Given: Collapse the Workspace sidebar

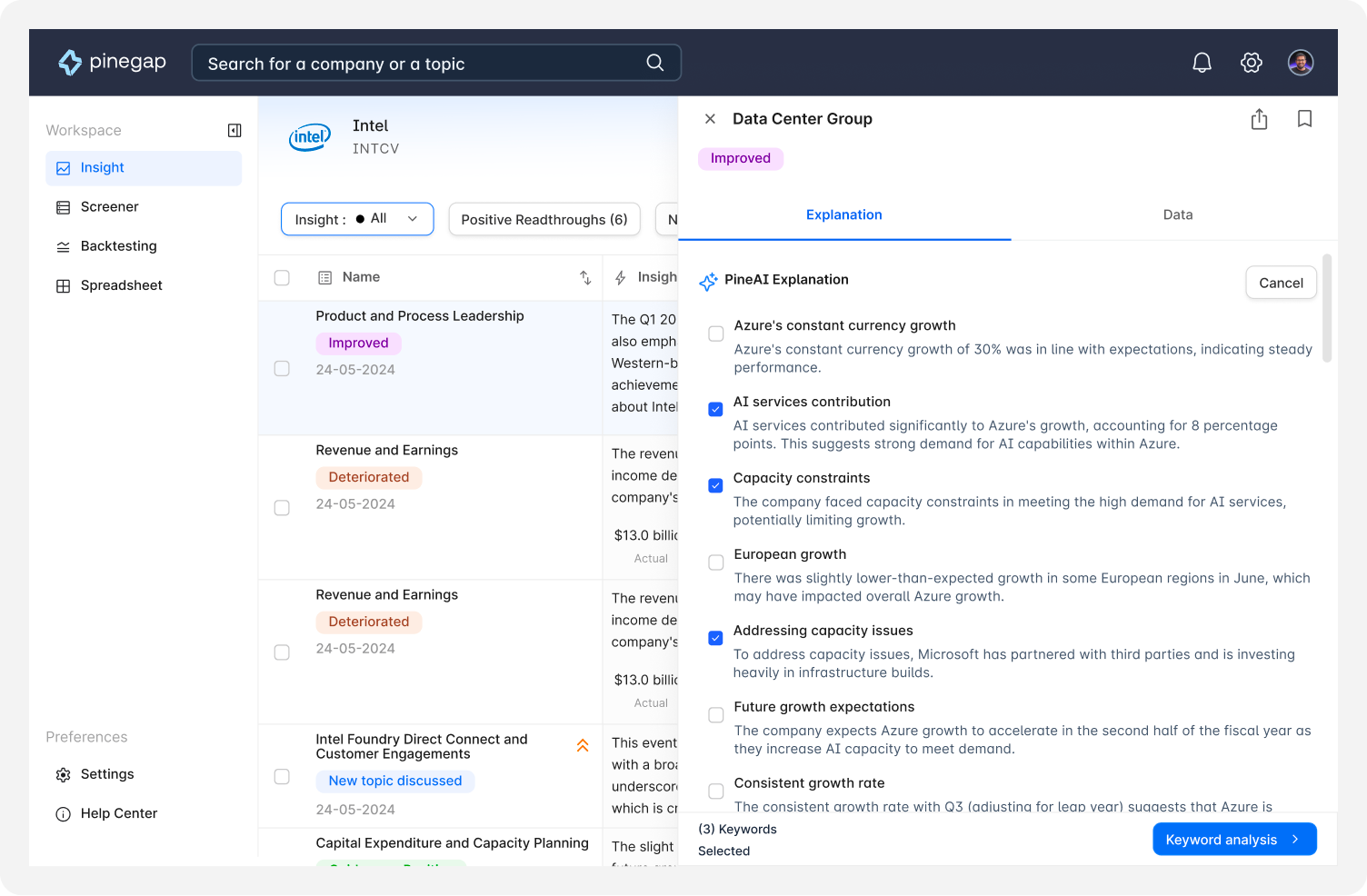Looking at the screenshot, I should coord(234,131).
